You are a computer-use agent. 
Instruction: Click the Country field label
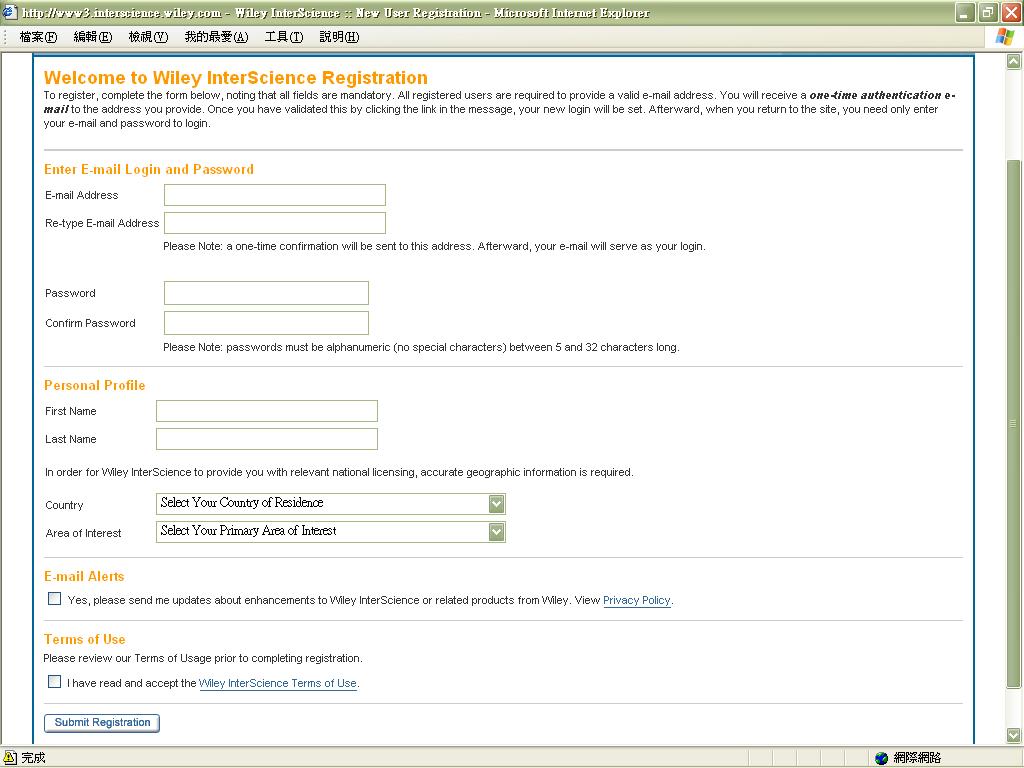tap(64, 505)
